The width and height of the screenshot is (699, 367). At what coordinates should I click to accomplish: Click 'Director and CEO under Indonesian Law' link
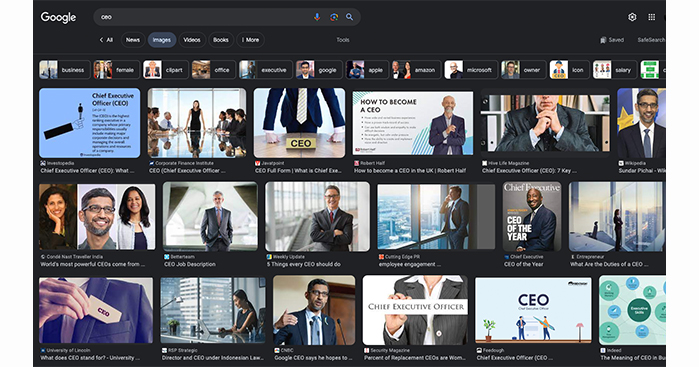click(x=213, y=358)
